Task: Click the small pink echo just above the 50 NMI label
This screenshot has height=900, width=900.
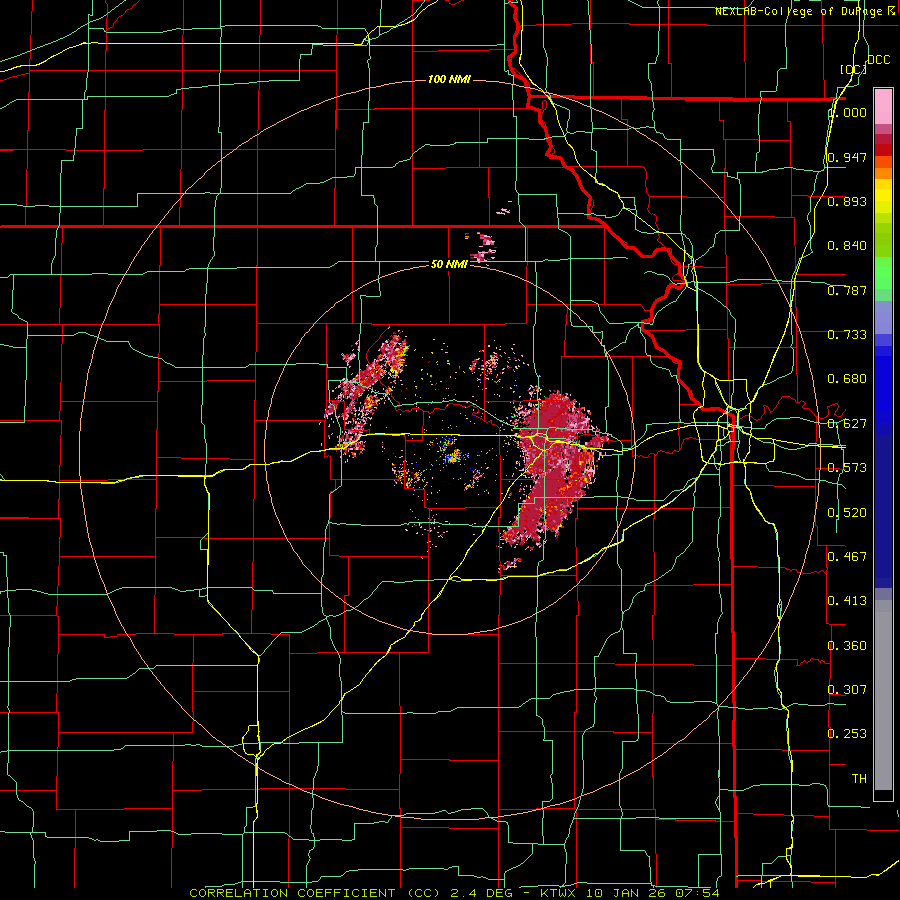Action: pyautogui.click(x=484, y=247)
